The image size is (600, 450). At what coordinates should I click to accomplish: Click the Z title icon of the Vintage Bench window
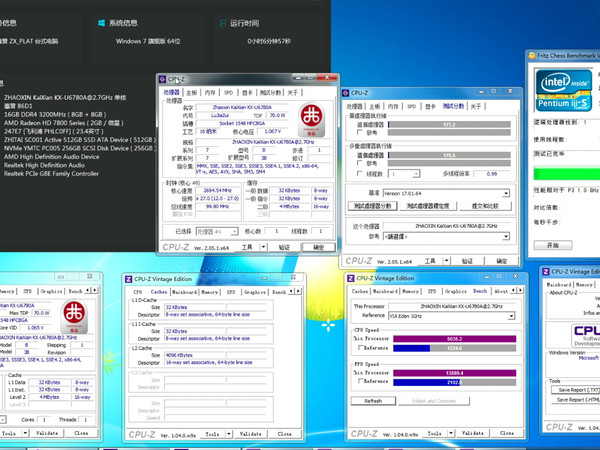click(x=351, y=278)
